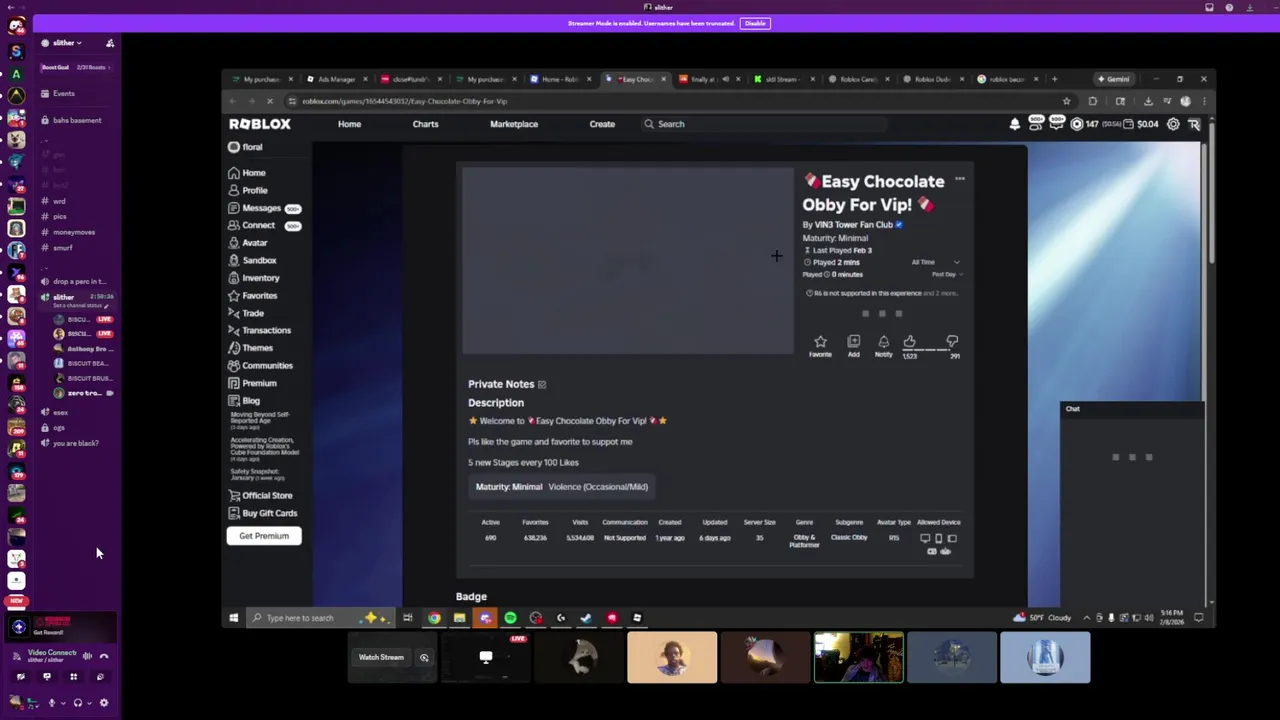Click the Steam icon in shared taskbar

[586, 618]
